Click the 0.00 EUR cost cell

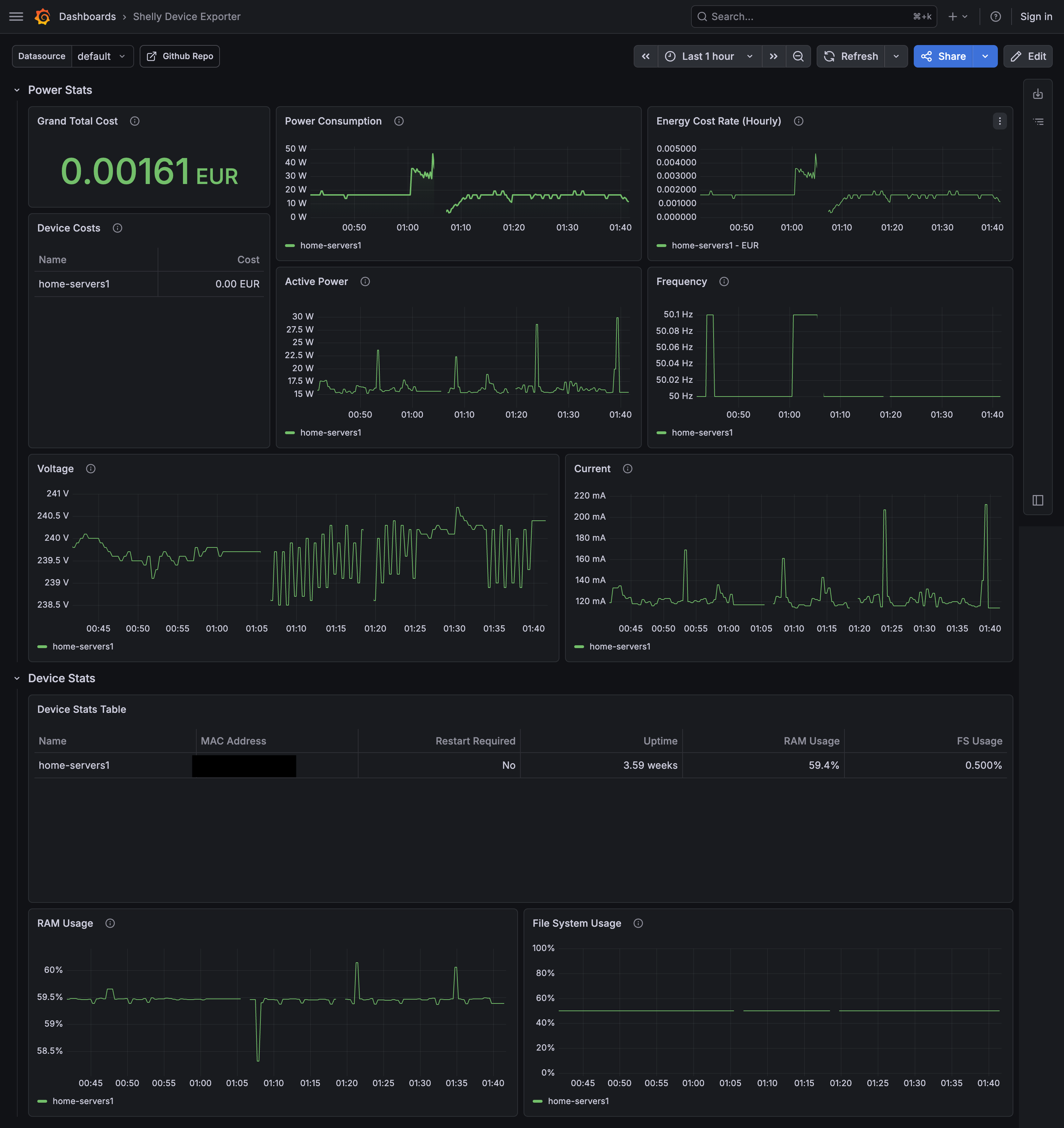click(237, 284)
